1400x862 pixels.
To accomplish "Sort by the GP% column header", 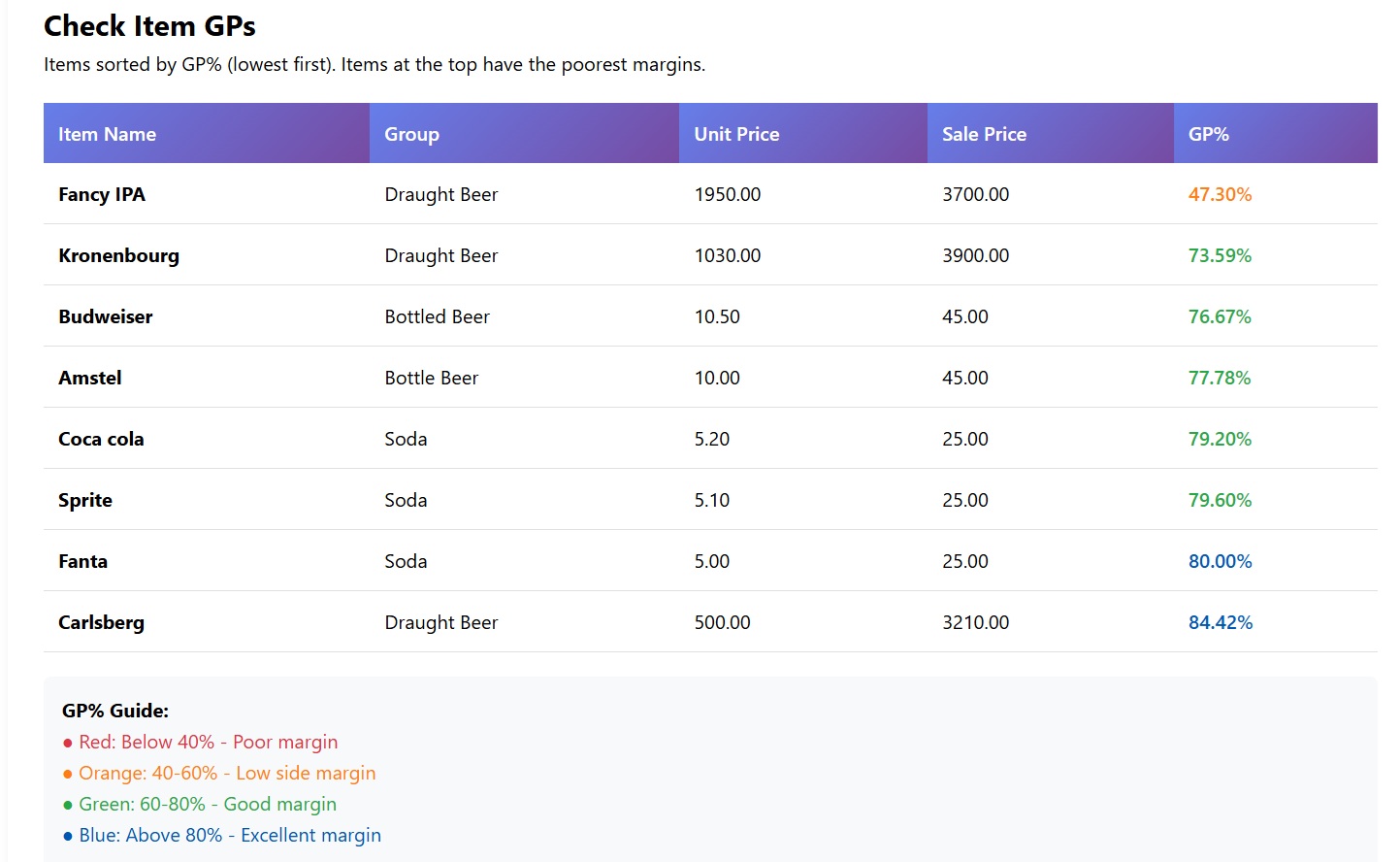I will pos(1208,134).
